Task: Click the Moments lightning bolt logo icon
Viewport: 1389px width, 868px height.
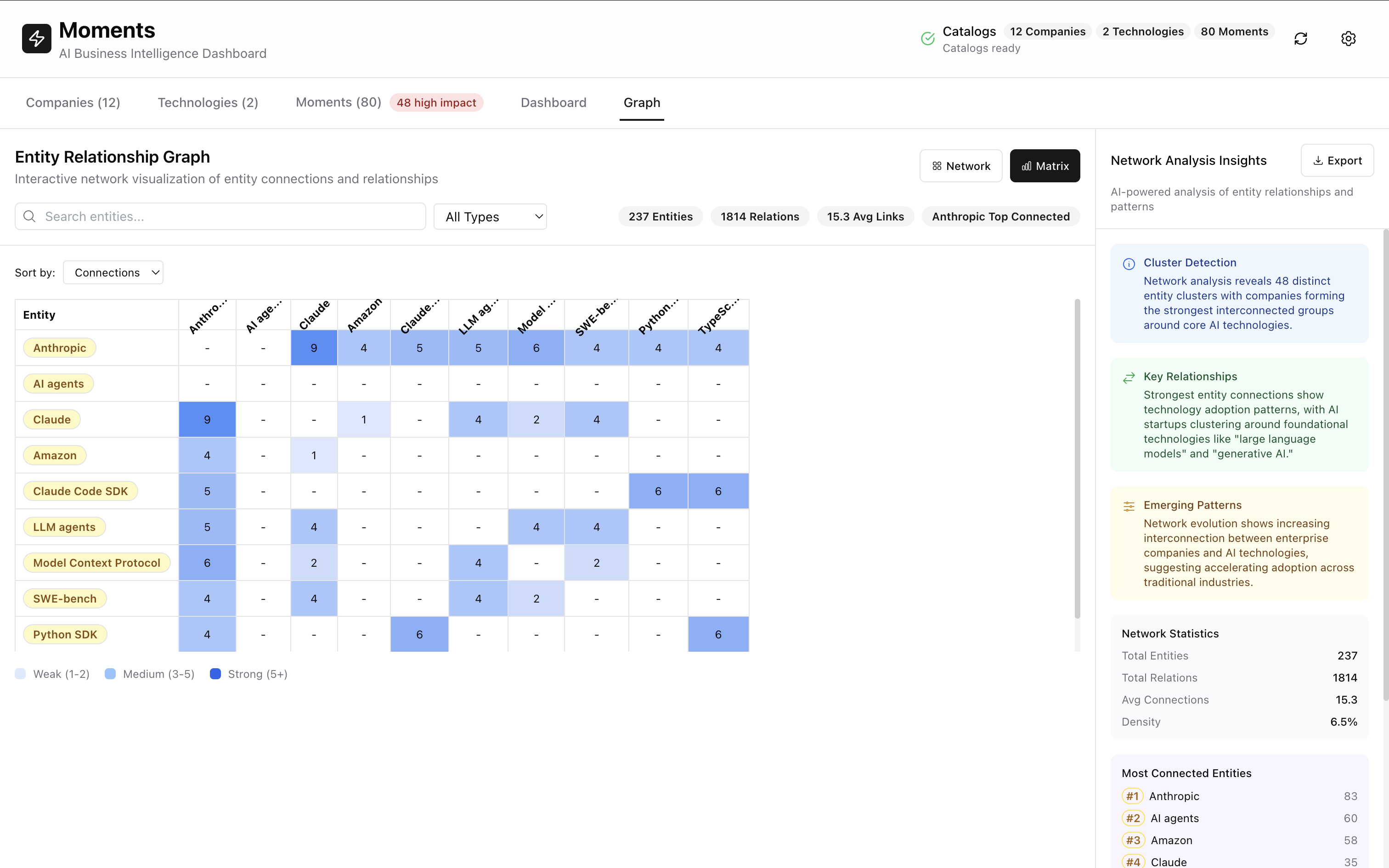Action: (x=36, y=38)
